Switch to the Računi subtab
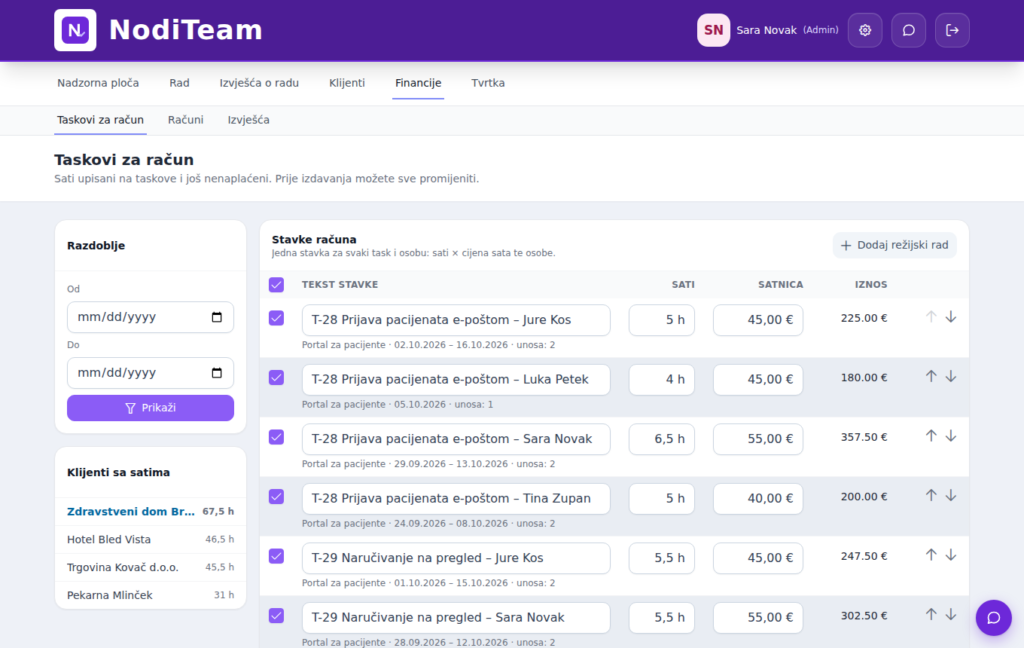 [x=185, y=120]
